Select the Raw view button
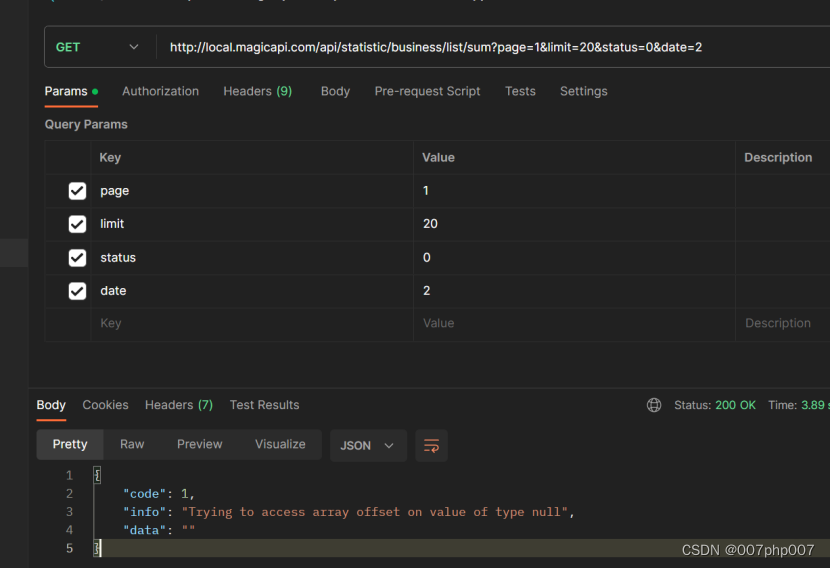The width and height of the screenshot is (830, 568). [132, 445]
